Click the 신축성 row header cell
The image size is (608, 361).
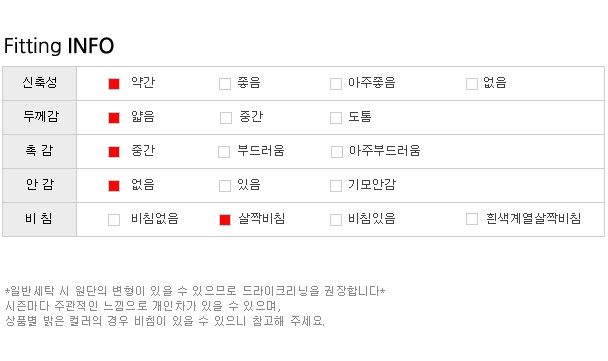[40, 83]
